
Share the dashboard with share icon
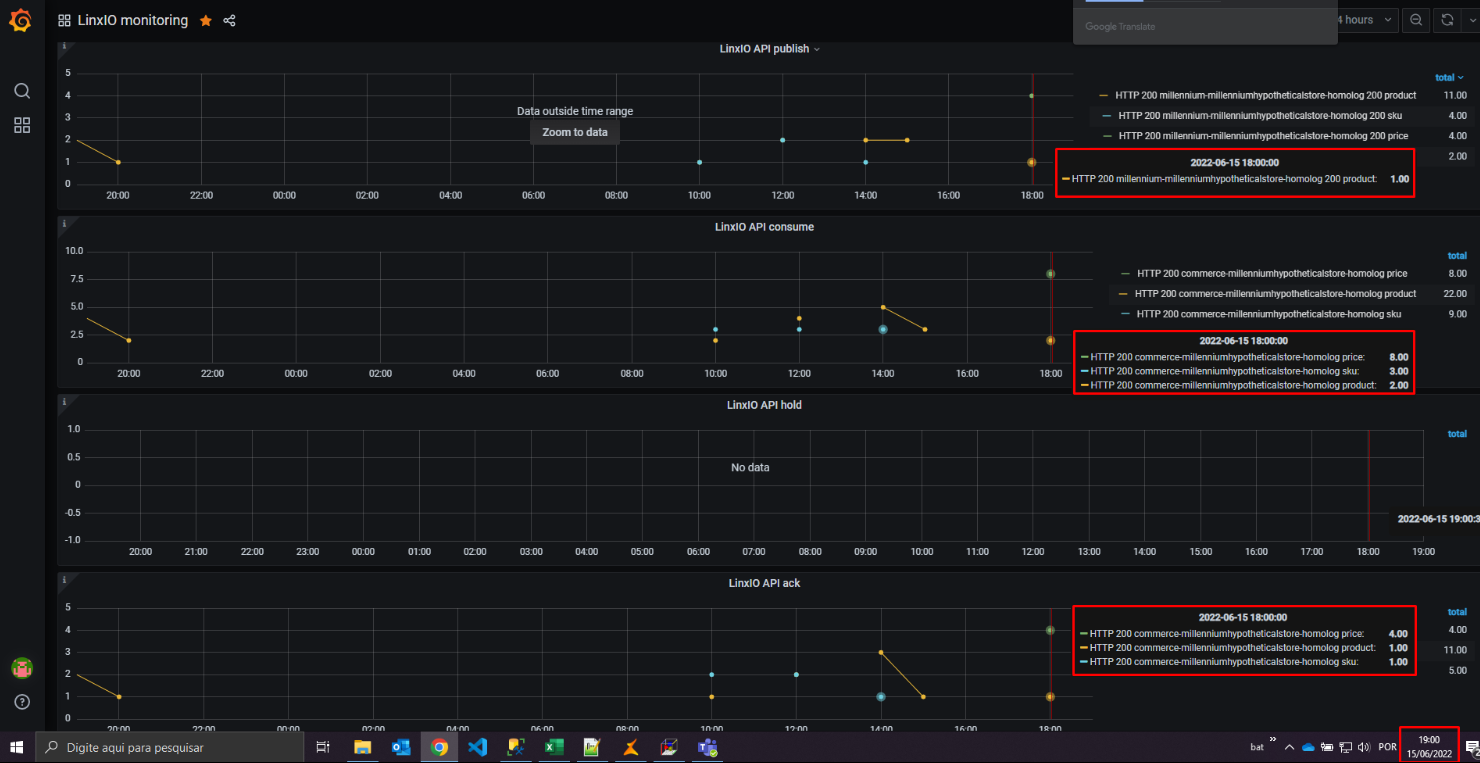coord(230,20)
